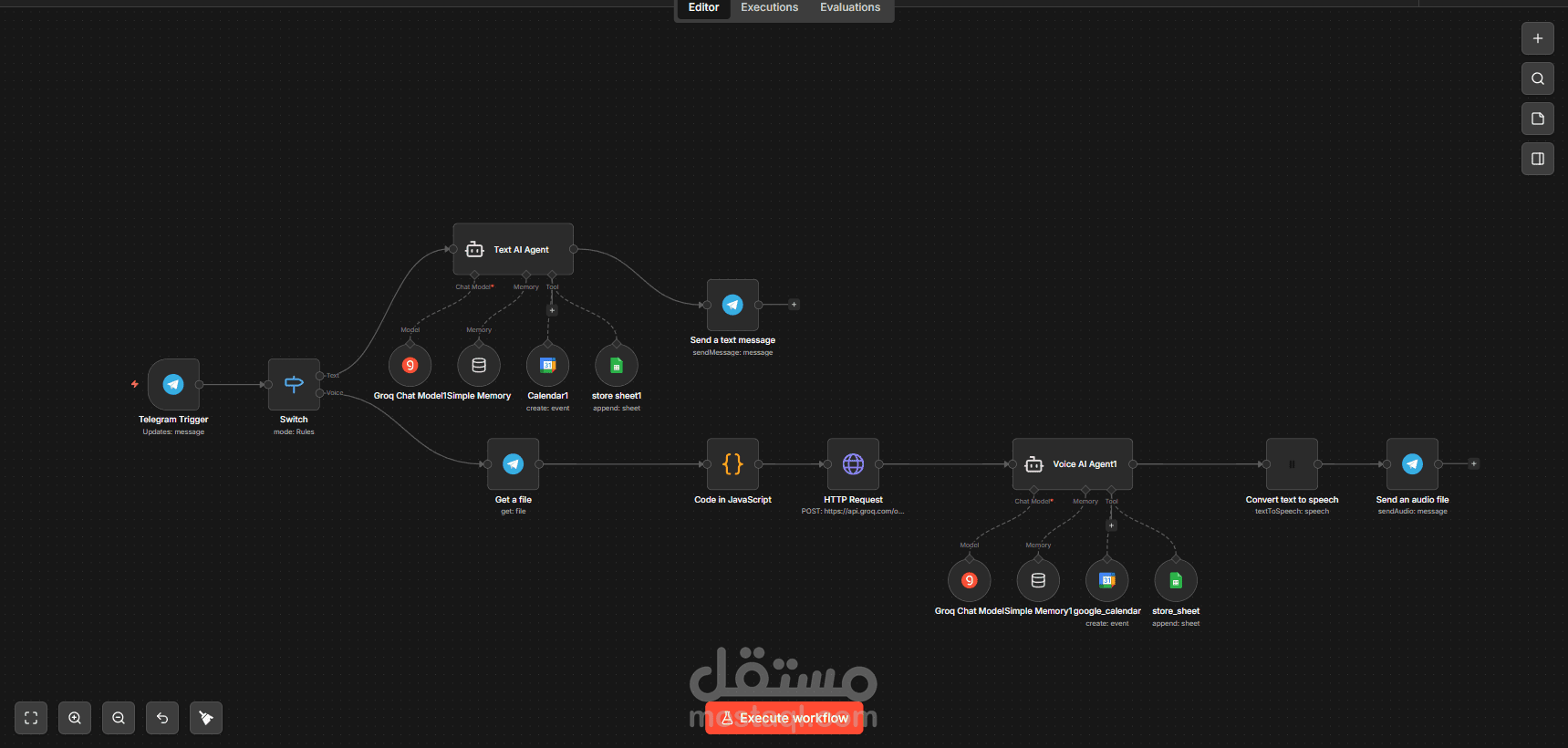Select the Simple Memory1 node

point(1038,580)
